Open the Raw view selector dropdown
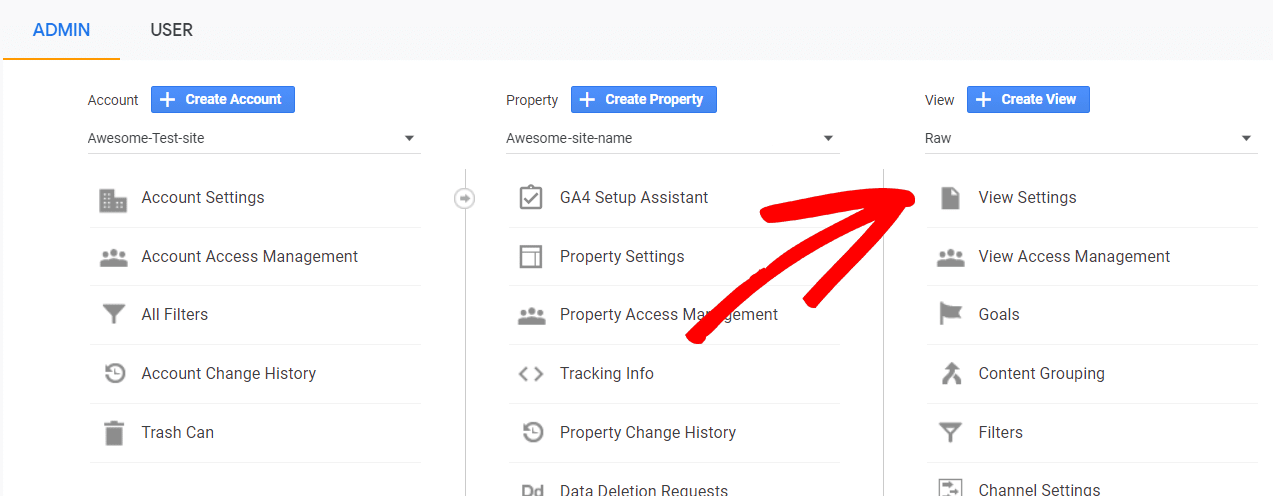Screen dimensions: 1273x496 [1091, 138]
